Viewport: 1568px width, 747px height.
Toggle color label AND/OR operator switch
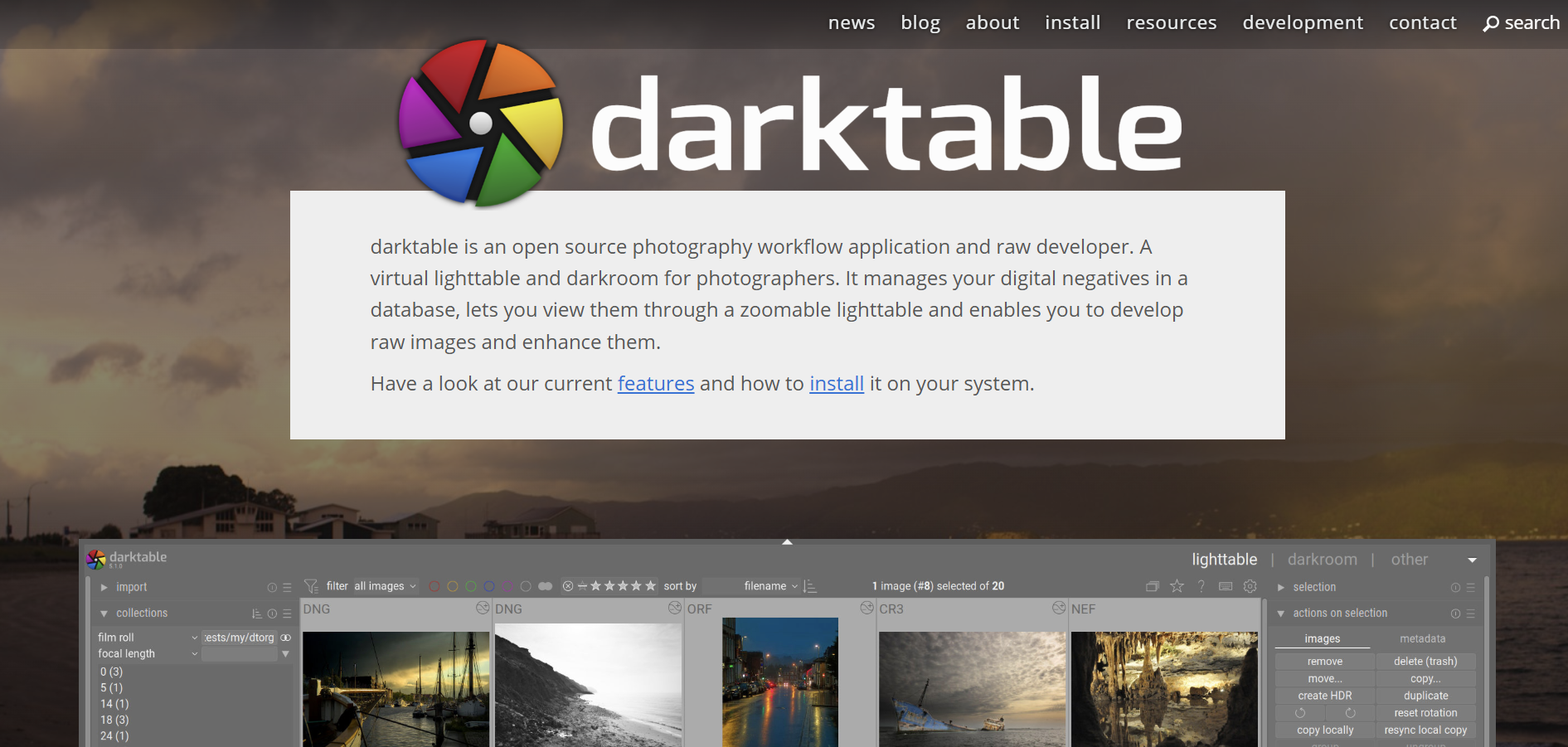click(x=545, y=586)
